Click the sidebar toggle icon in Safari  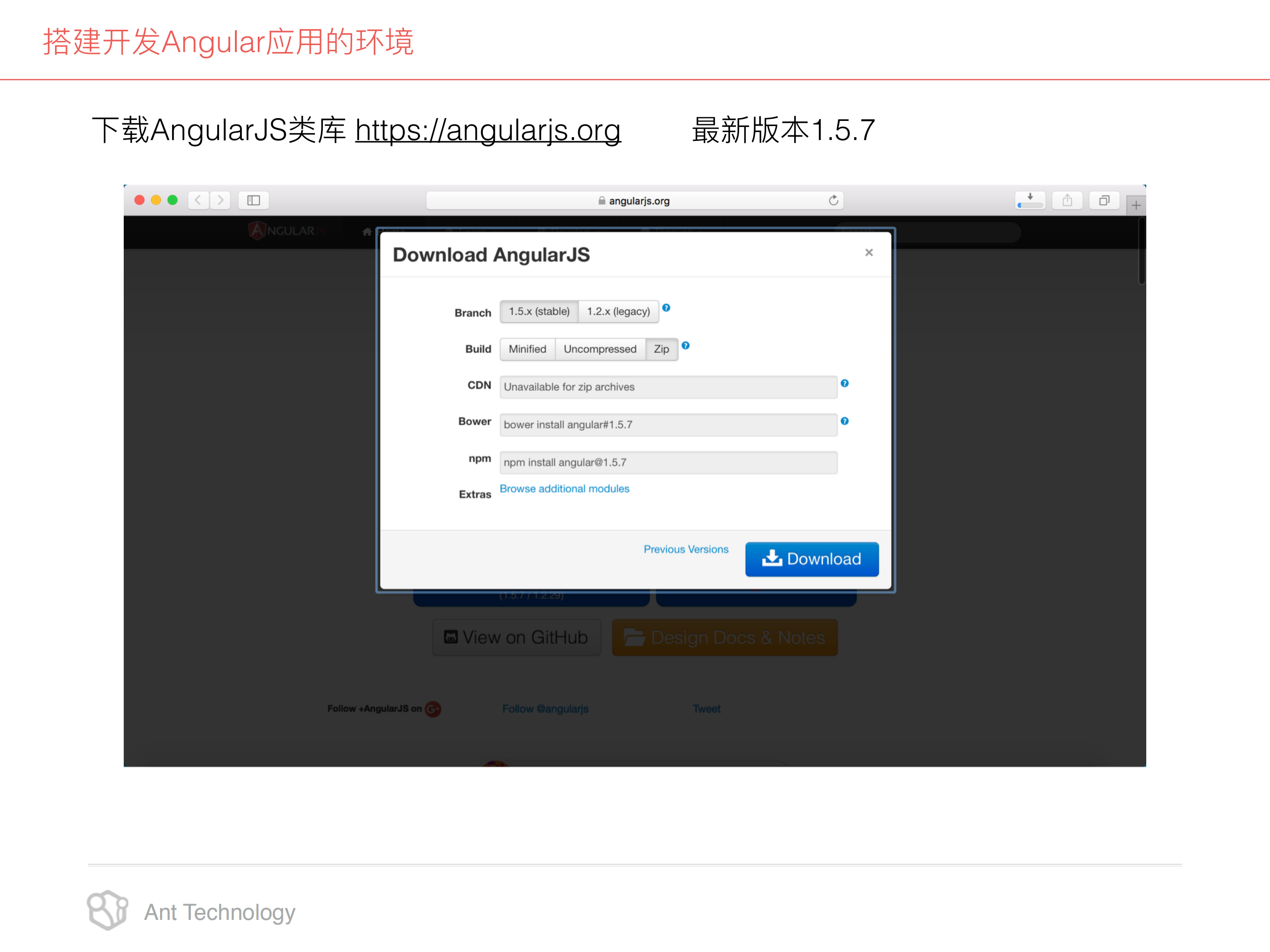[x=253, y=200]
